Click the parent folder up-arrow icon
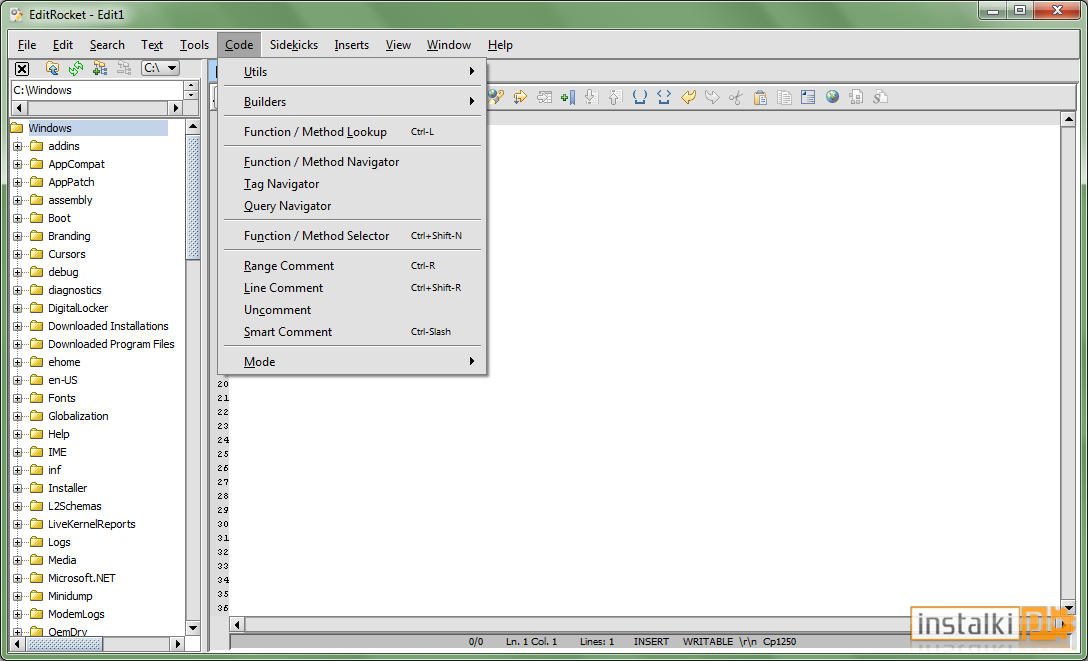The height and width of the screenshot is (661, 1088). pyautogui.click(x=52, y=68)
